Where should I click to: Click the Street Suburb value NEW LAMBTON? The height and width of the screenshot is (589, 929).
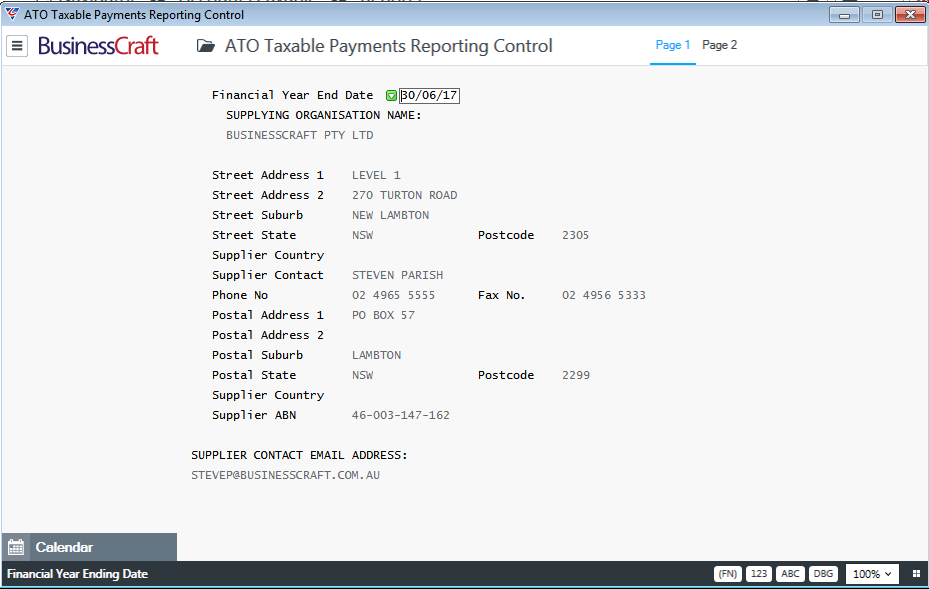(390, 215)
